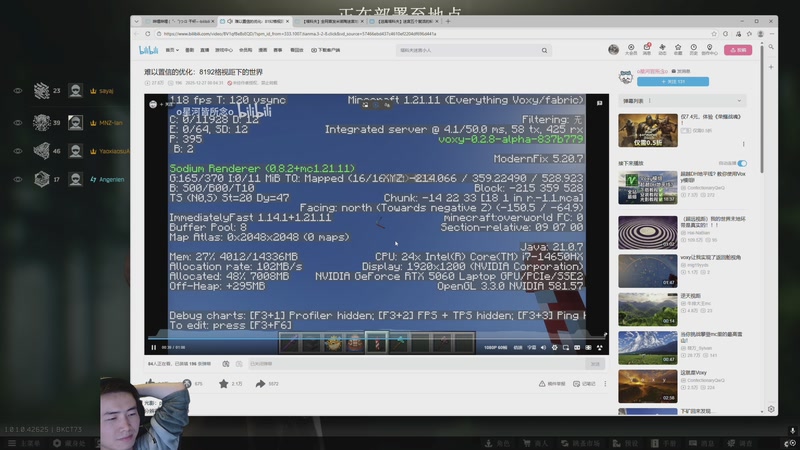Image resolution: width=800 pixels, height=450 pixels.
Task: Enter fullscreen on the video player
Action: [x=599, y=347]
